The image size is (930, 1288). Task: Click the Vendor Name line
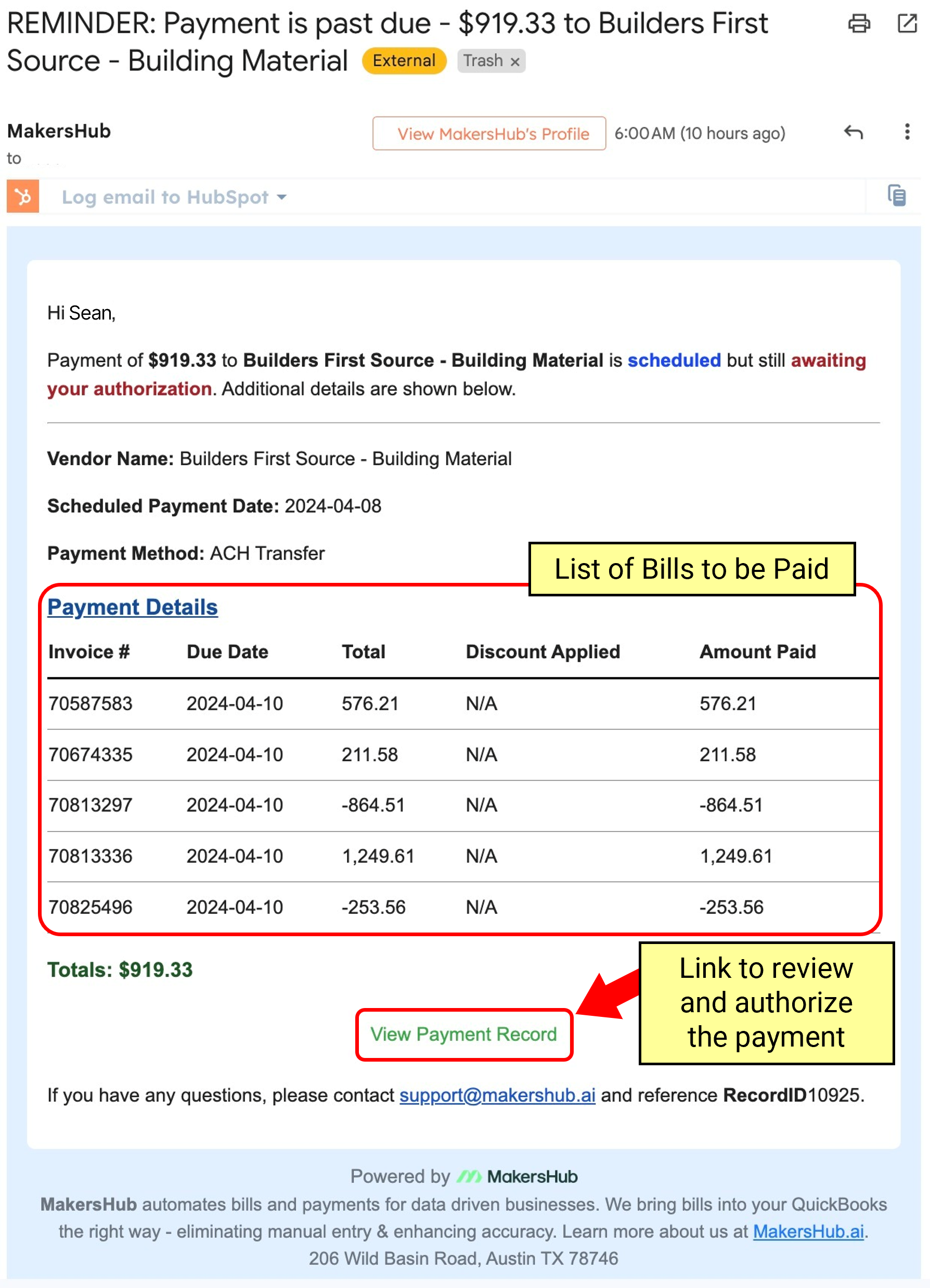[x=279, y=459]
